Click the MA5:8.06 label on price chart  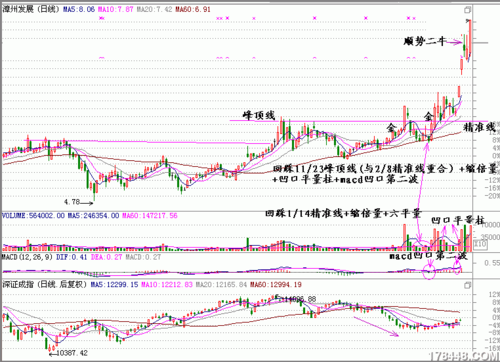pos(79,9)
